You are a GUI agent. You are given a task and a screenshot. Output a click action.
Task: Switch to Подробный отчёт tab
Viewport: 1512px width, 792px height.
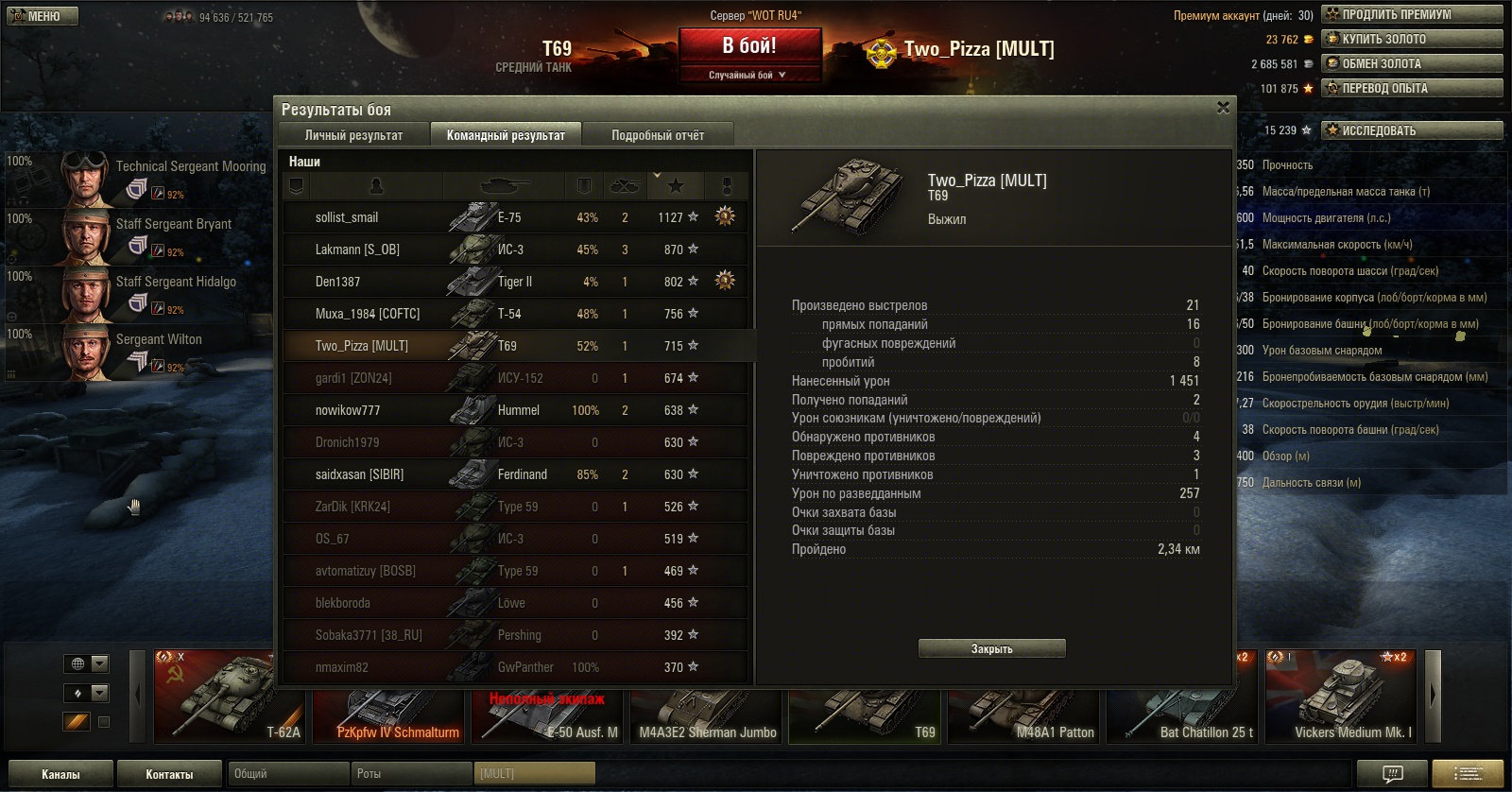658,135
